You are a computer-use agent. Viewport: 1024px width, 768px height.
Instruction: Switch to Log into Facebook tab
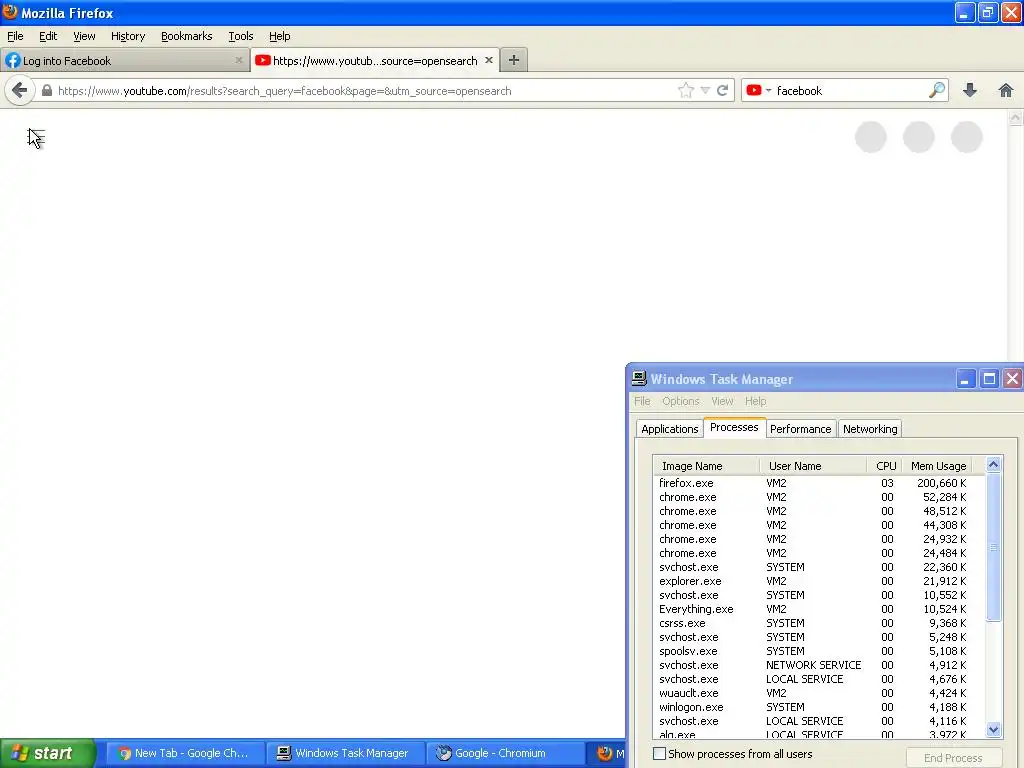pos(124,60)
